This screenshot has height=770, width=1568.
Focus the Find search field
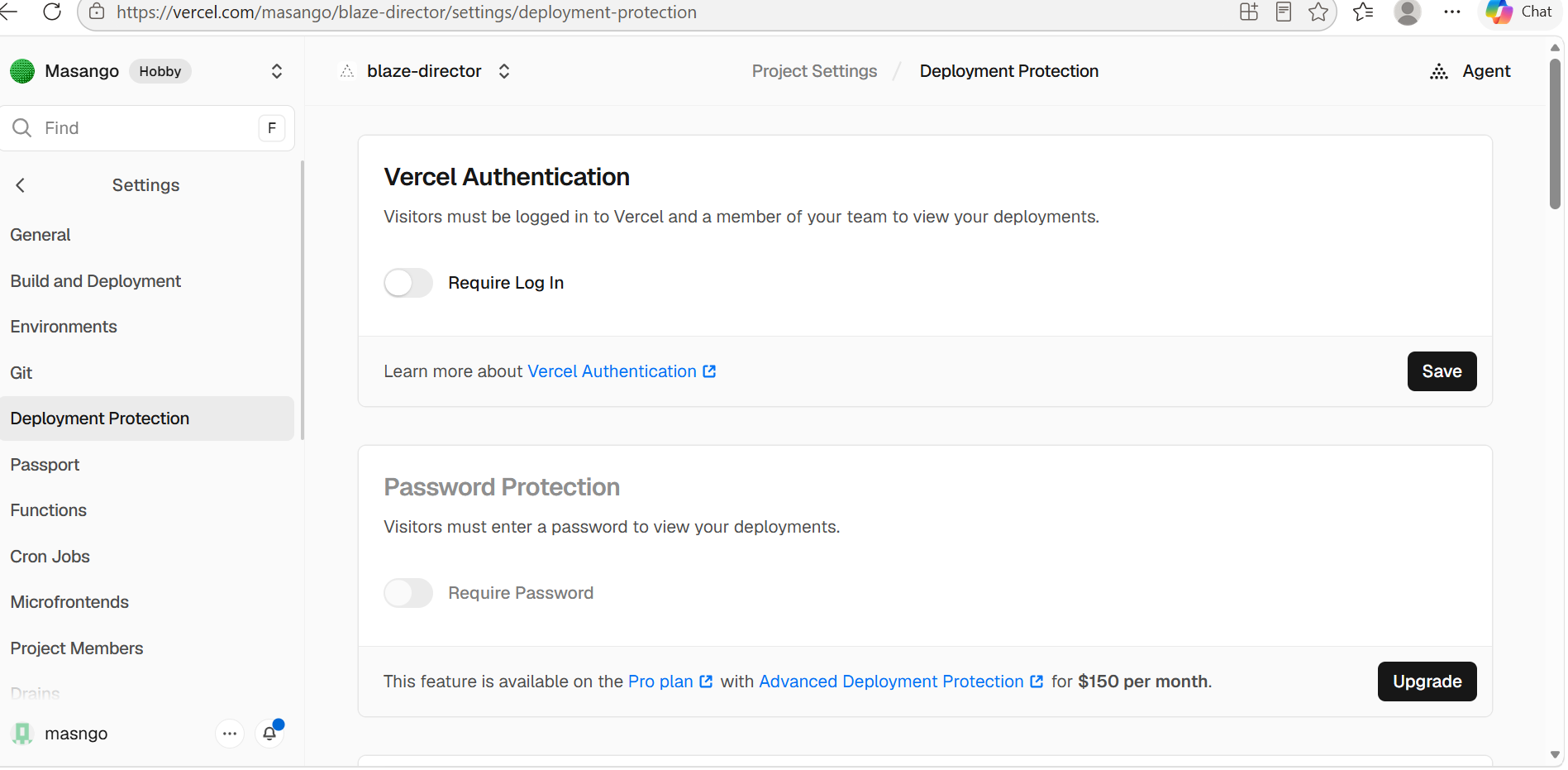[147, 128]
